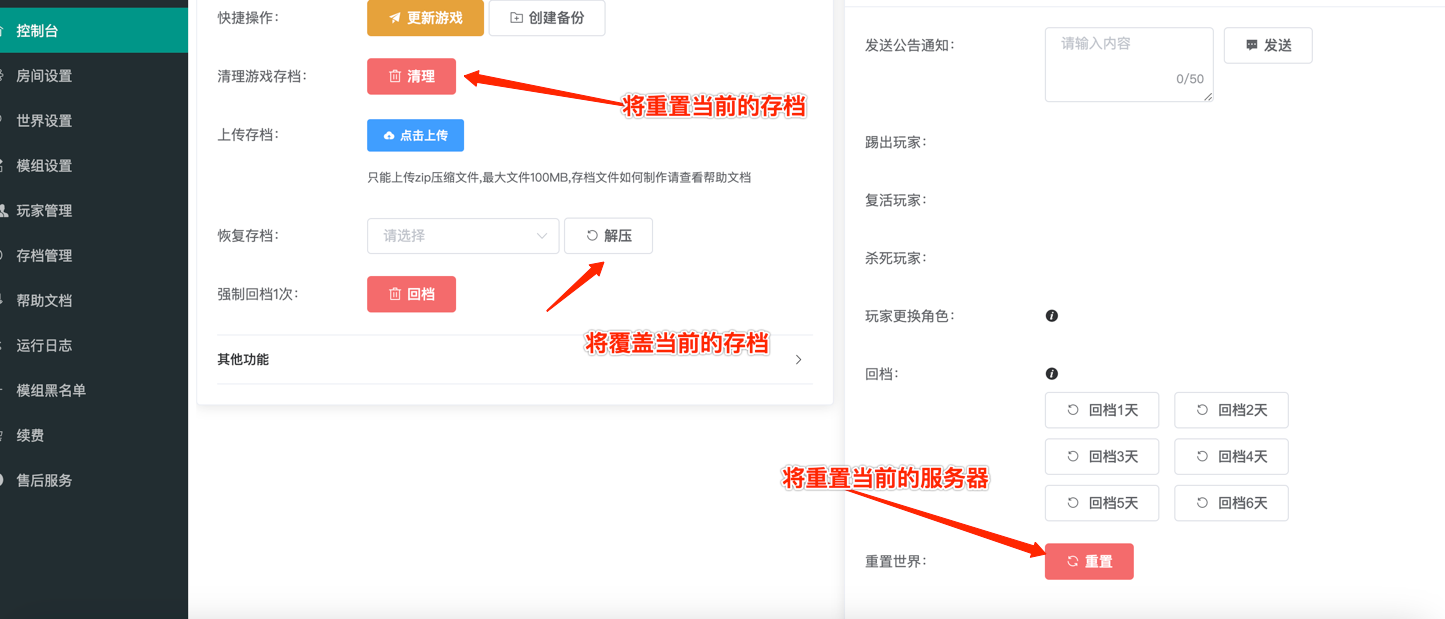Viewport: 1445px width, 619px height.
Task: Click the info icon beside 玩家更换角色
Action: coord(1051,316)
